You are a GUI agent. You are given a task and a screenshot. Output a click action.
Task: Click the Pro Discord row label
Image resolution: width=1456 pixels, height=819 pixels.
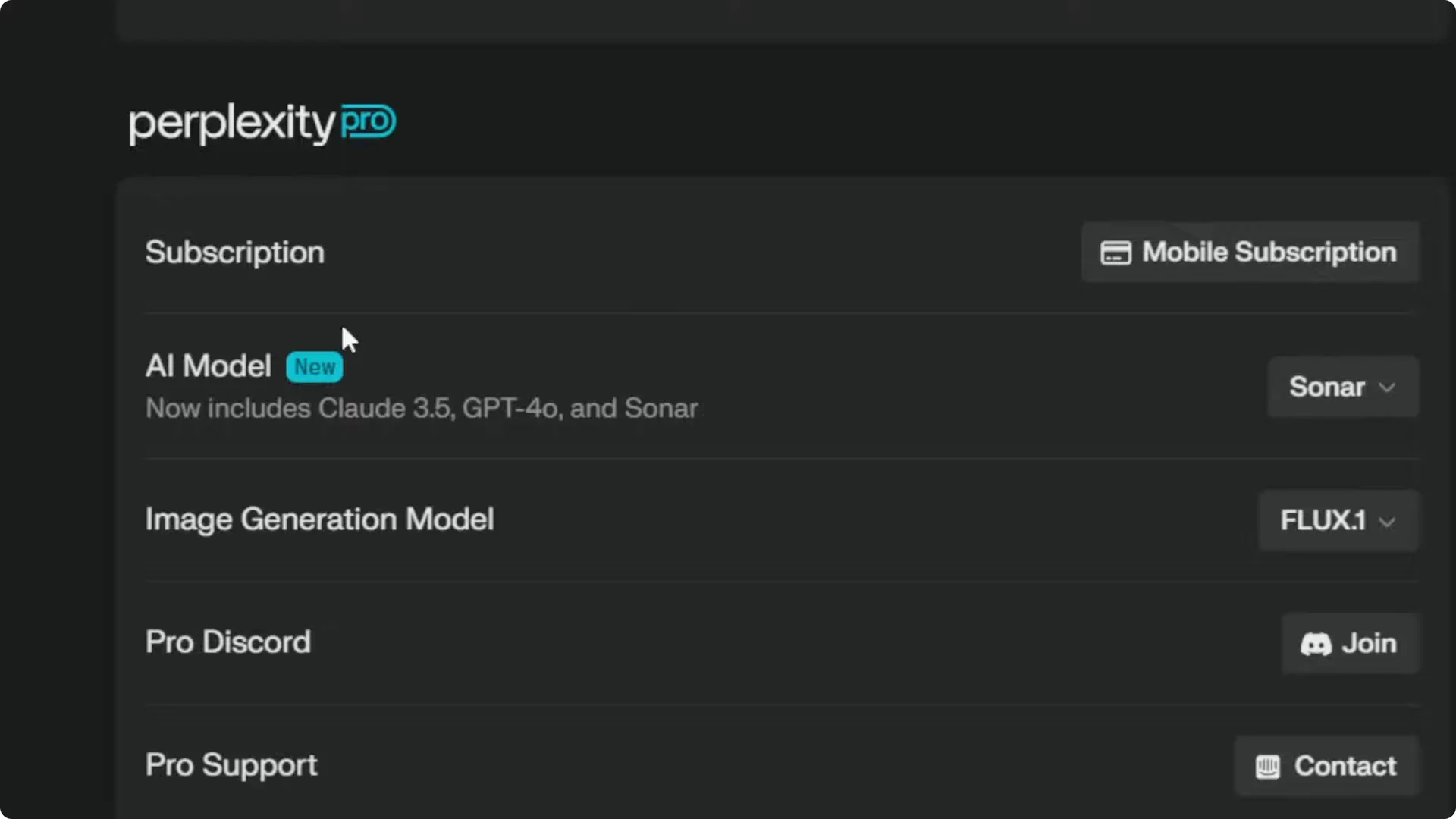(x=227, y=642)
